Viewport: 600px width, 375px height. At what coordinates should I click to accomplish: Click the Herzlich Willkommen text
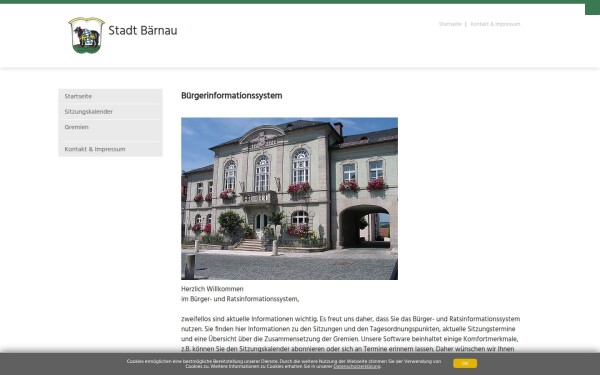[212, 289]
